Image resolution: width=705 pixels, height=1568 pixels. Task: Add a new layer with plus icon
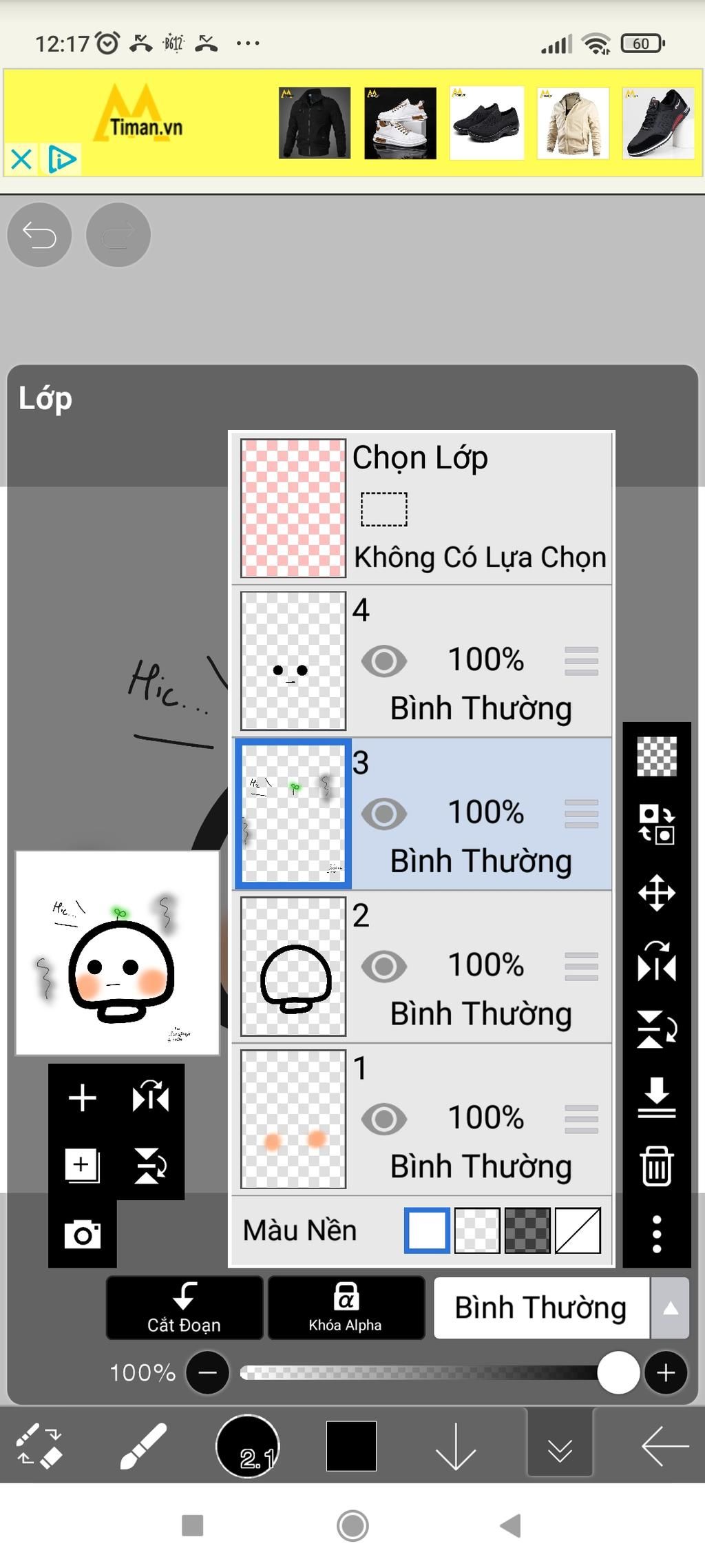[83, 1097]
